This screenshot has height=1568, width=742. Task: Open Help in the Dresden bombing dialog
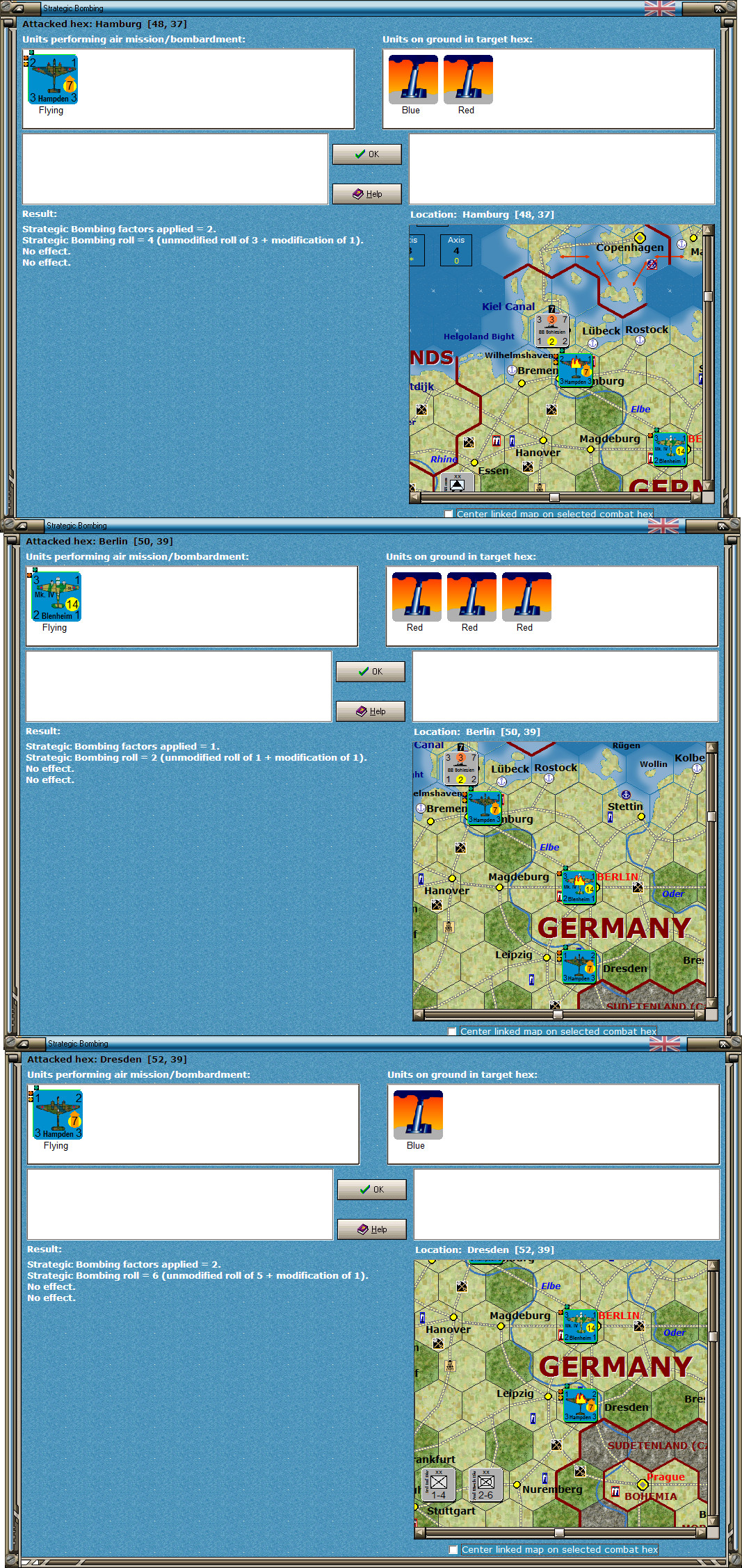pos(372,1229)
